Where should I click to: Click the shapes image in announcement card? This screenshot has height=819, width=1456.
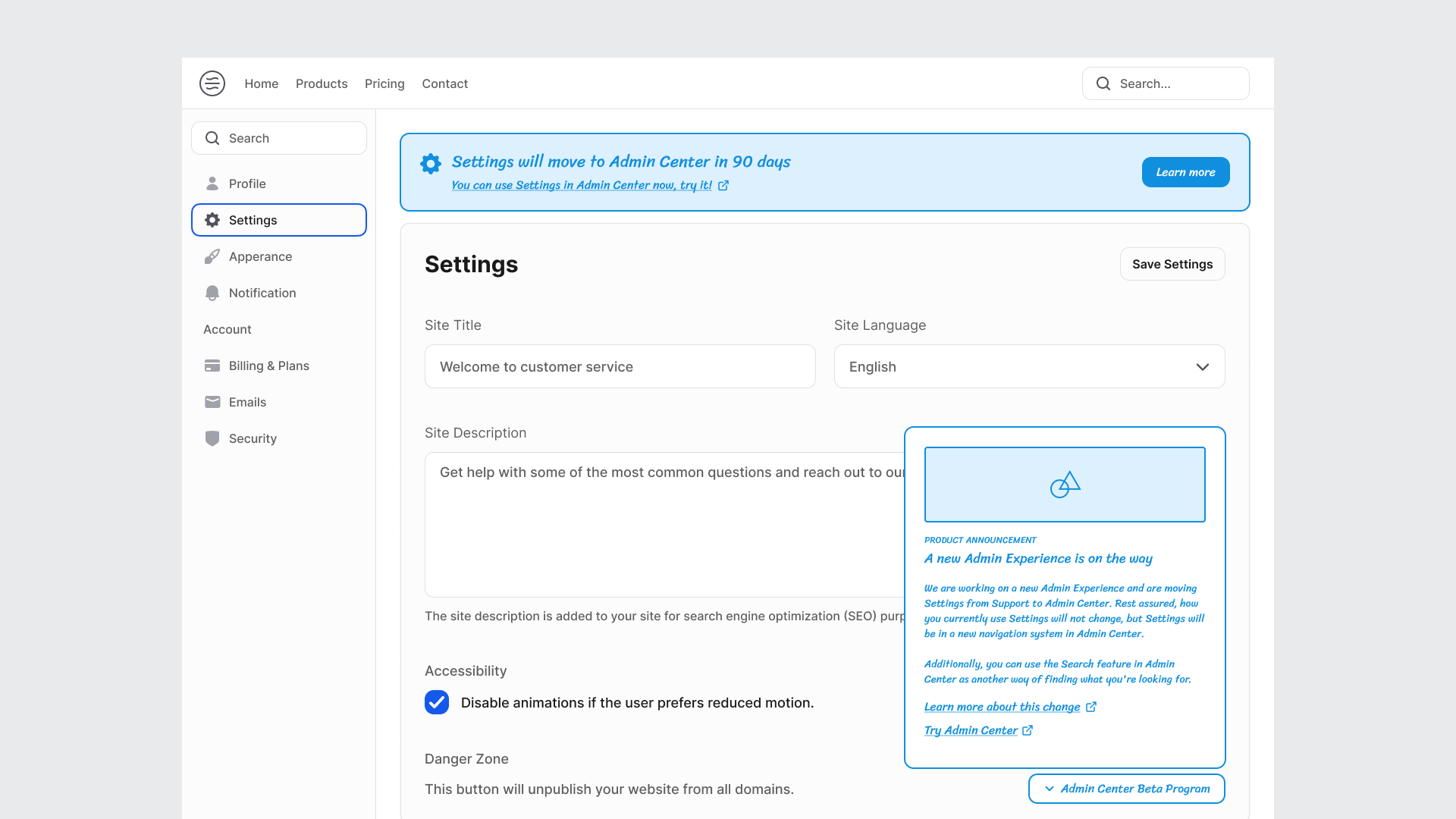pyautogui.click(x=1065, y=485)
